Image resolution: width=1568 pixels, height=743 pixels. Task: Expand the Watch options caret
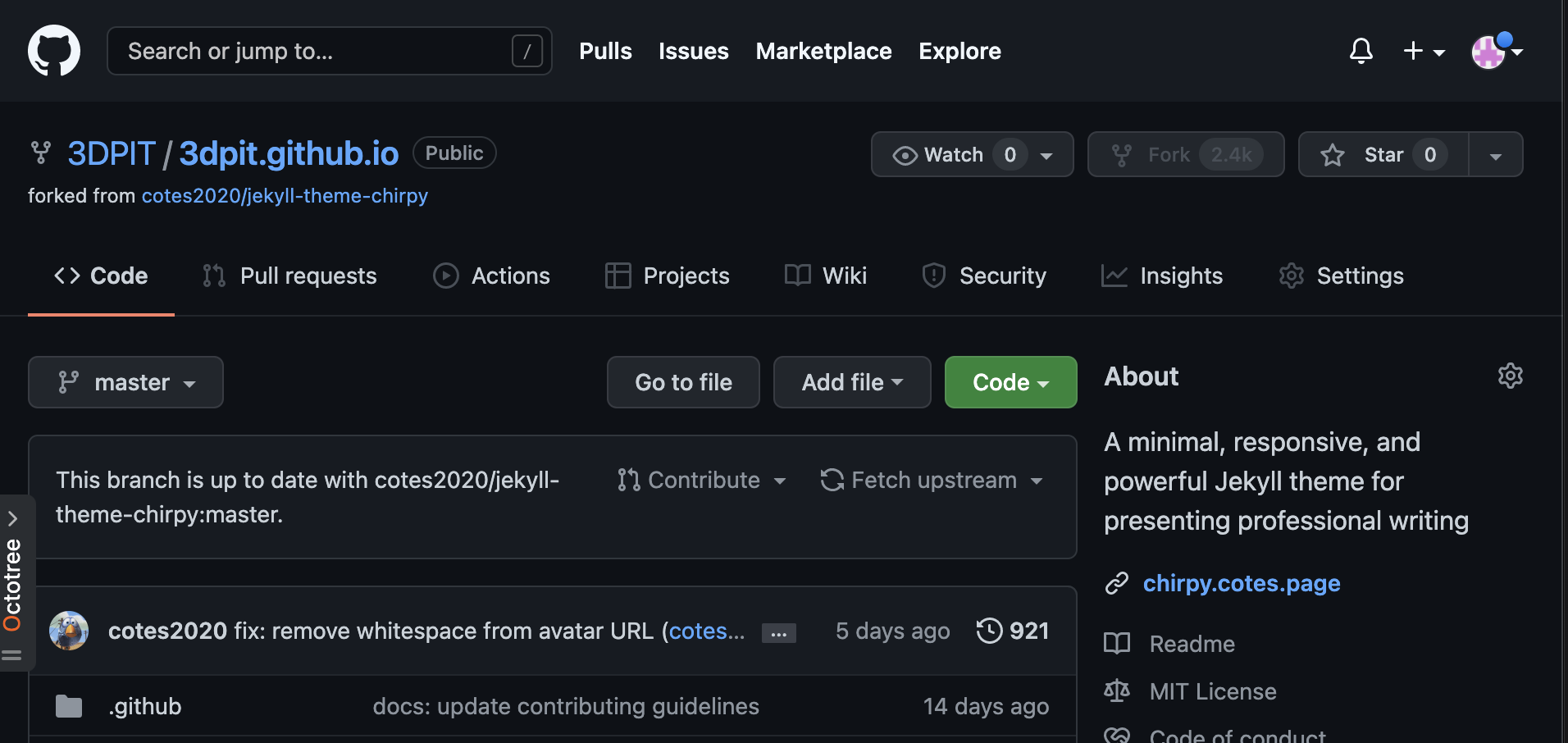click(x=1047, y=155)
